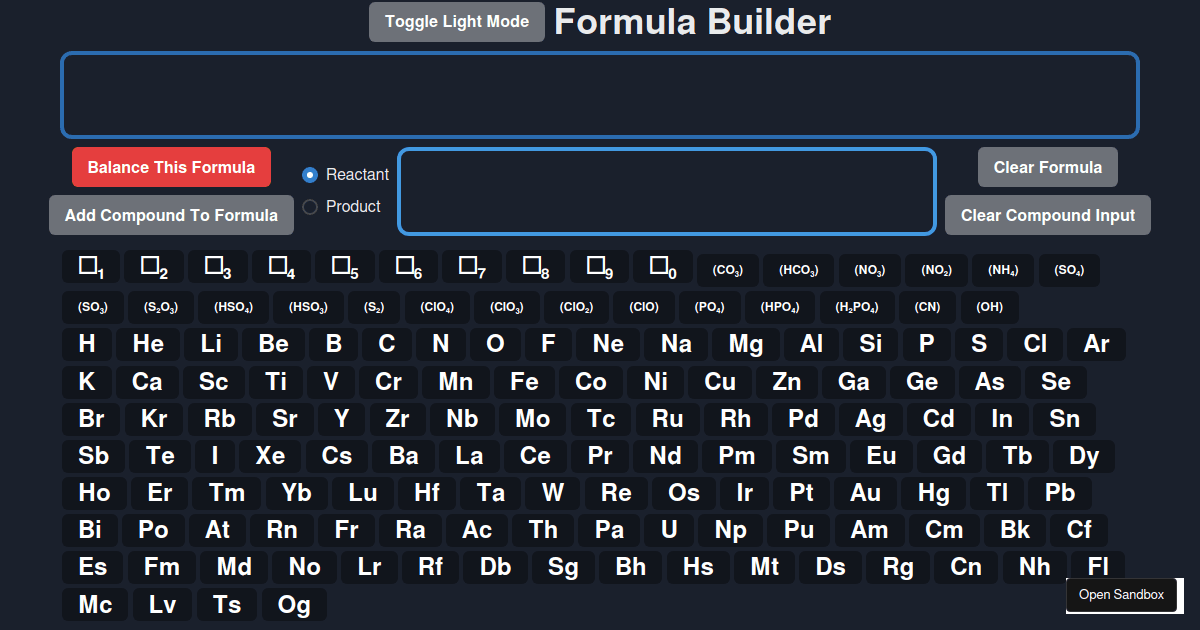
Task: Select the element Fe
Action: click(x=524, y=382)
